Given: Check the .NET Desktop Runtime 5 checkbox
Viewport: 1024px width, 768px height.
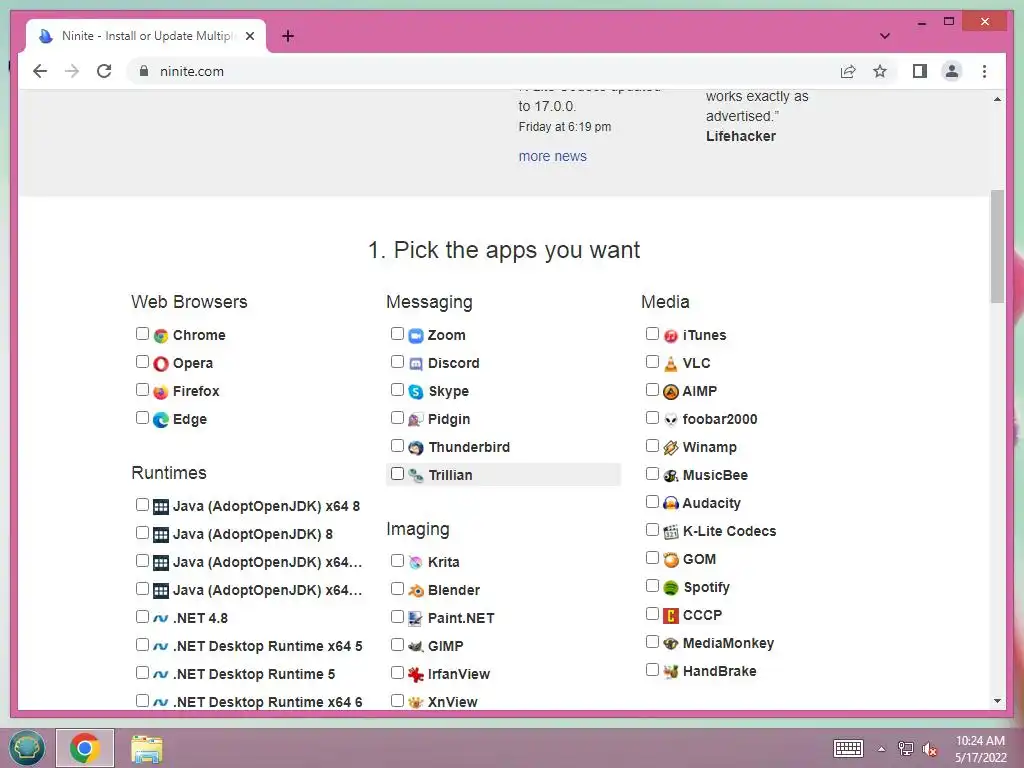Looking at the screenshot, I should tap(142, 673).
